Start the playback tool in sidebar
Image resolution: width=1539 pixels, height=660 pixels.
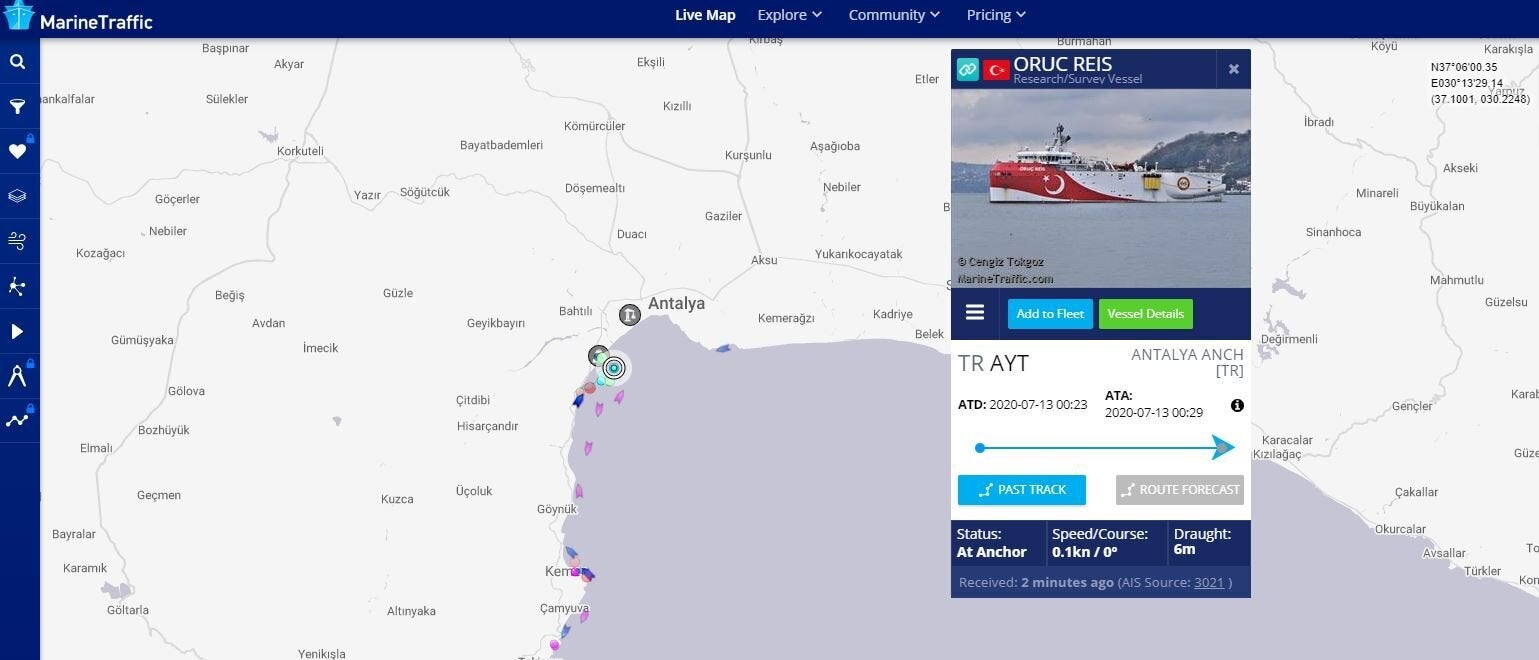point(17,331)
